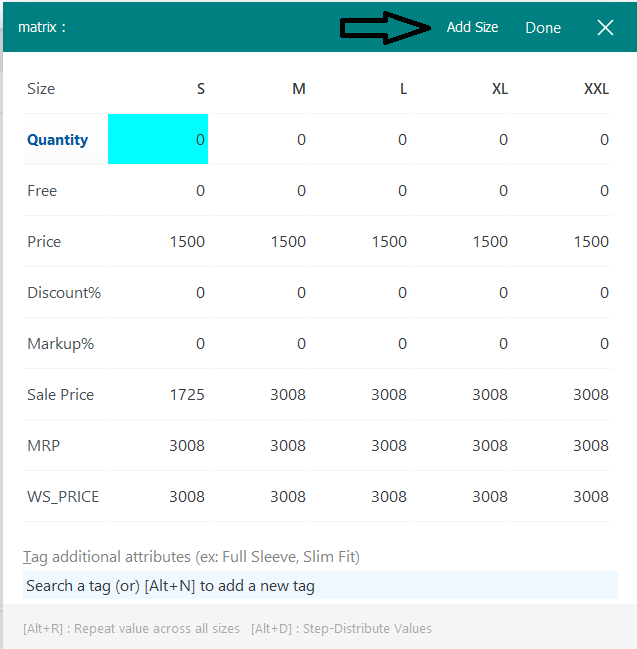Click the Add Size button
Viewport: 637px width, 649px height.
pyautogui.click(x=472, y=27)
